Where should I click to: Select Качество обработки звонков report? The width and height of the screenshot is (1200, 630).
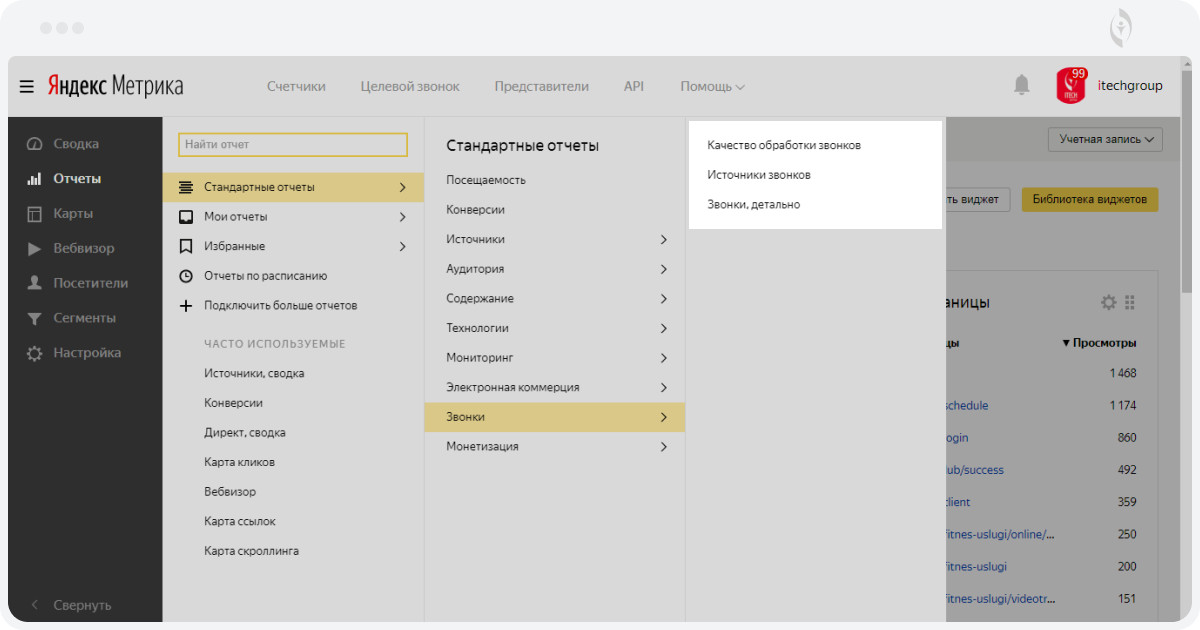pyautogui.click(x=784, y=146)
